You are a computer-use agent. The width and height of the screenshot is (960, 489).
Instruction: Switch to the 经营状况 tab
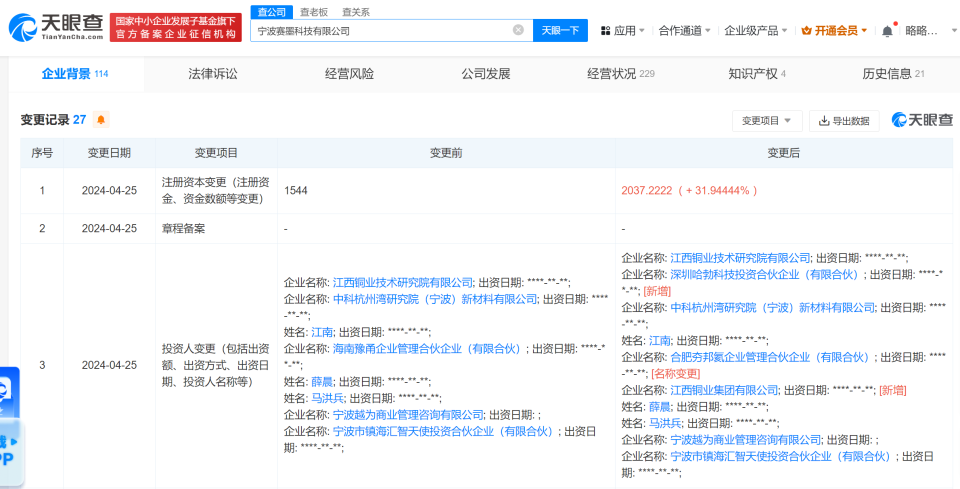tap(621, 74)
